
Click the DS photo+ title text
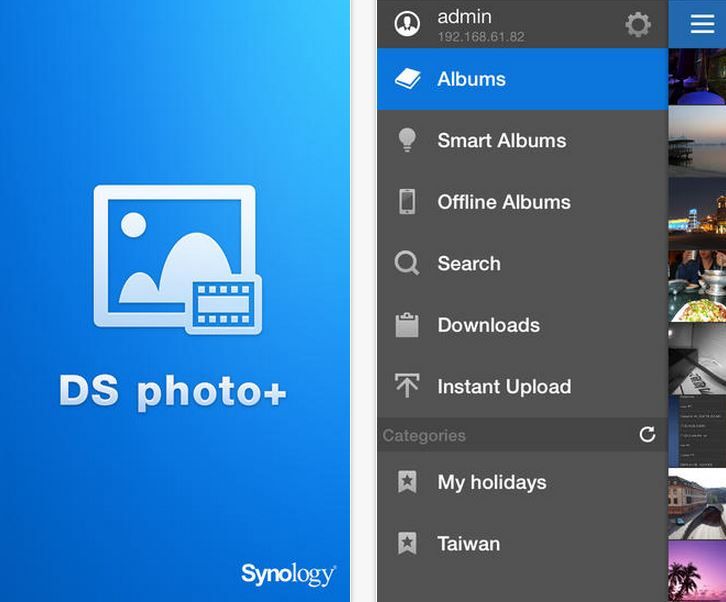tap(173, 393)
